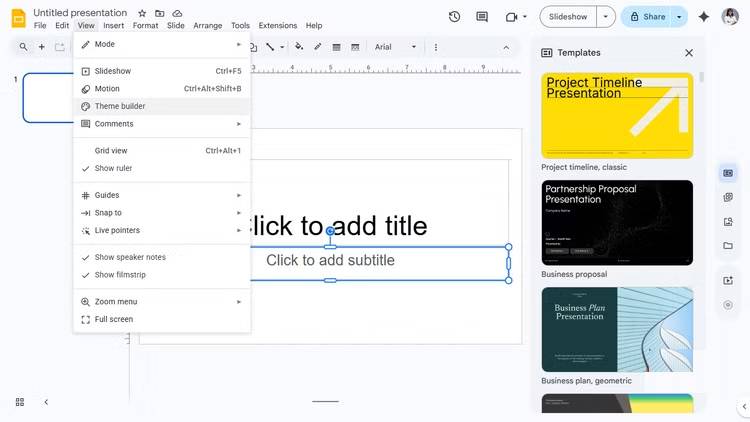Viewport: 750px width, 422px height.
Task: Open the Slideshow options dropdown arrow
Action: [605, 17]
